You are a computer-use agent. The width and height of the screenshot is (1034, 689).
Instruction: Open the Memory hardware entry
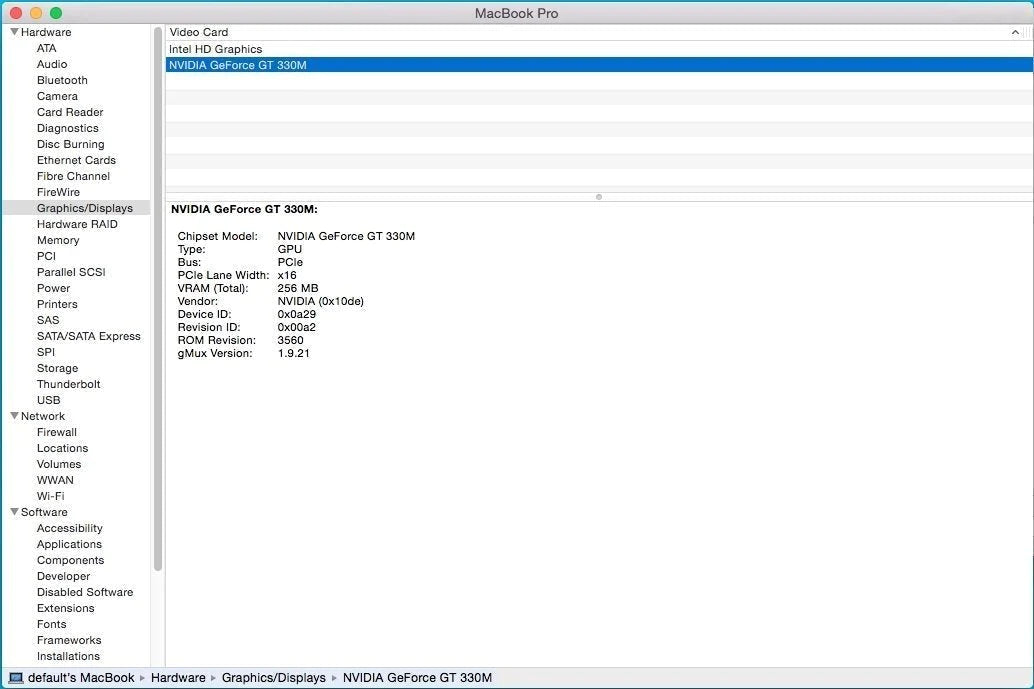pos(58,240)
